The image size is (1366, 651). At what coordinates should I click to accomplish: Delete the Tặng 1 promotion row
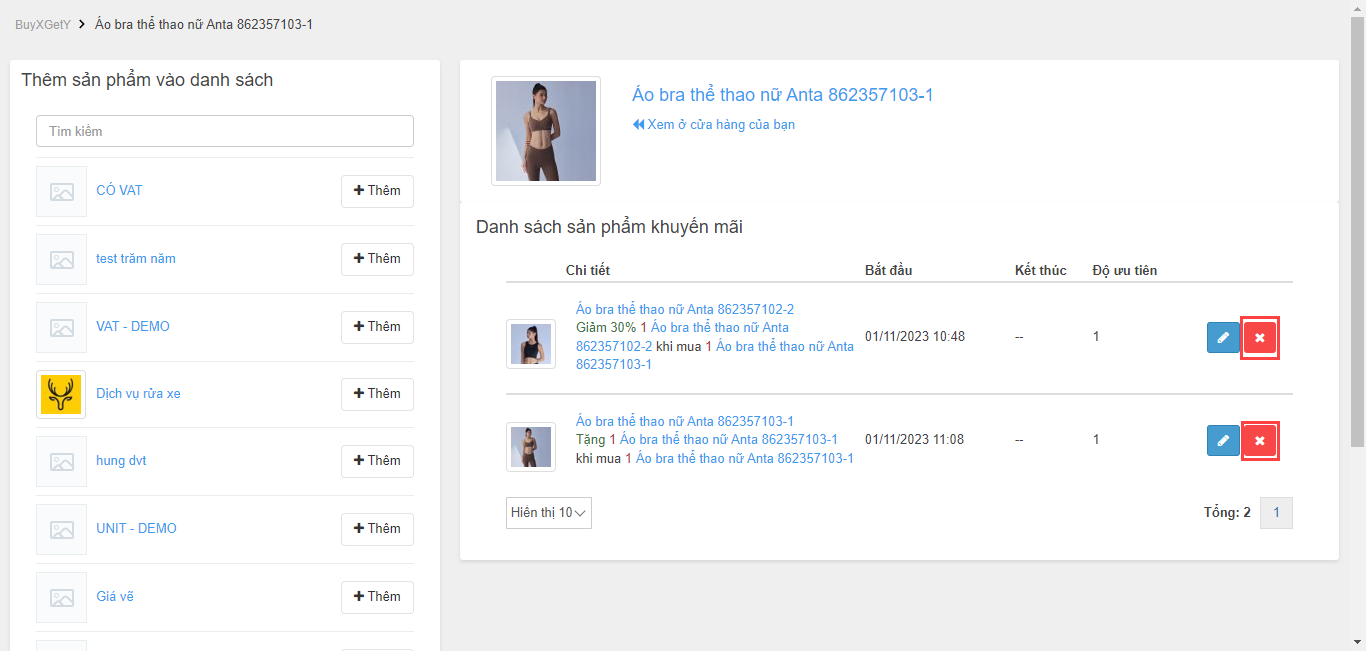1260,440
